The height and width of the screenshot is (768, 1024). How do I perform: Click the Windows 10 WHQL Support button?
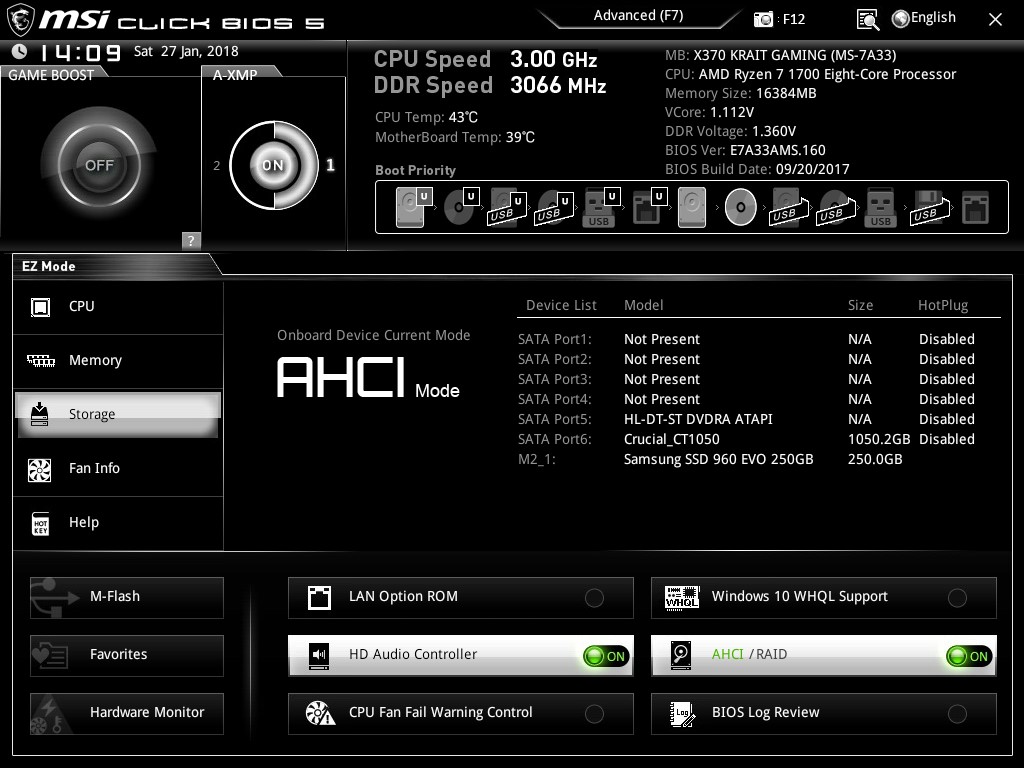(x=824, y=597)
